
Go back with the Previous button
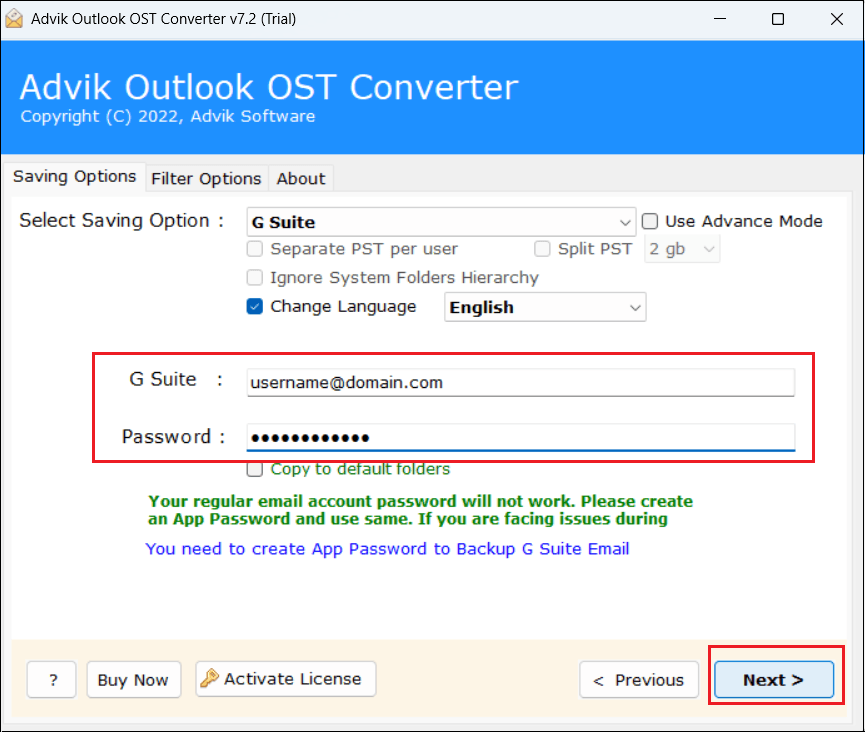638,680
